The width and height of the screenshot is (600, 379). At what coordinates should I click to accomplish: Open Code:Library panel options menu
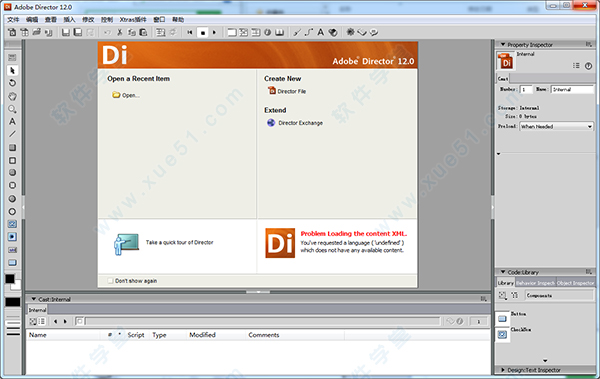(x=589, y=272)
